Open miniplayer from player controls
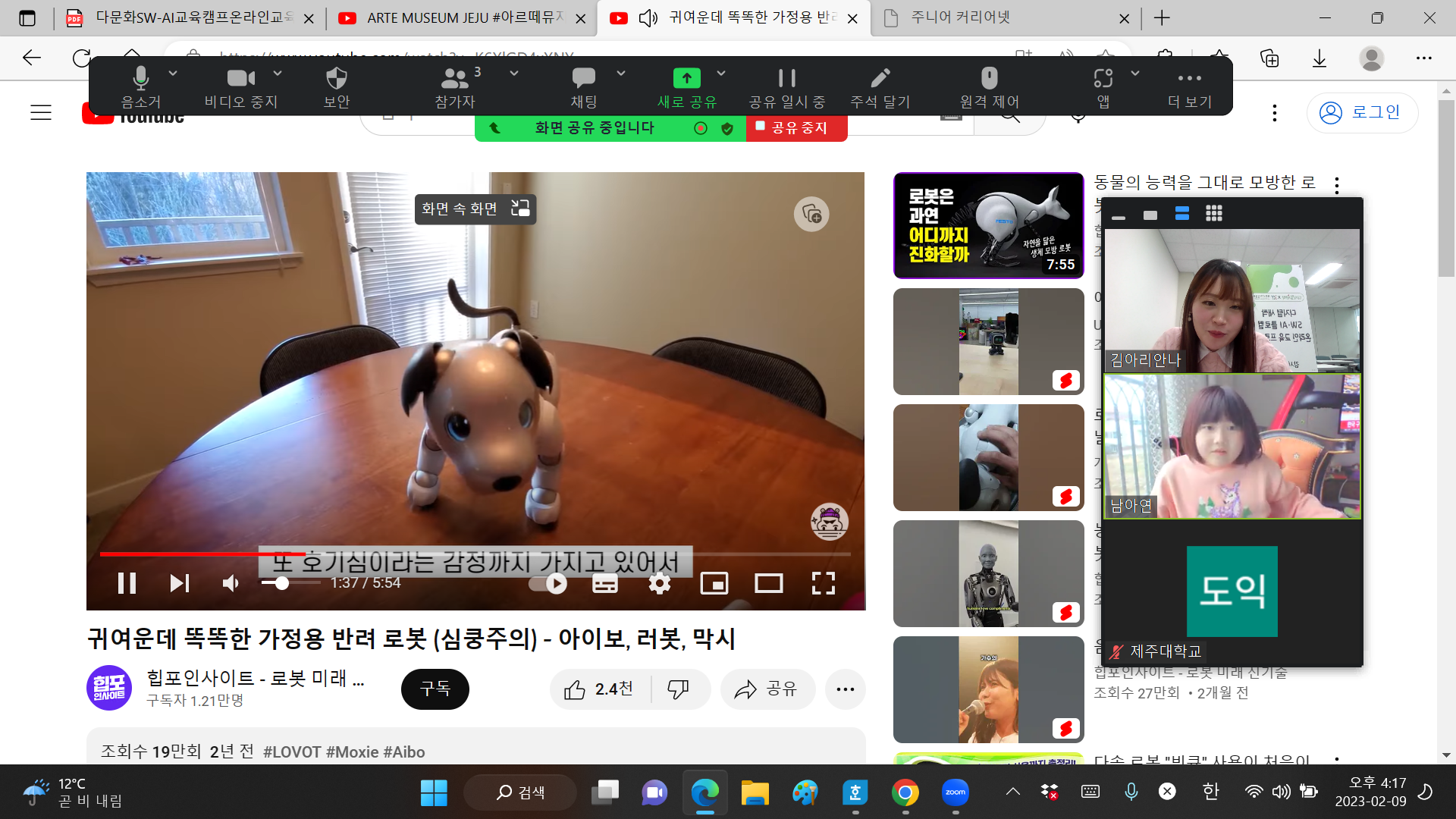1456x819 pixels. (x=714, y=583)
